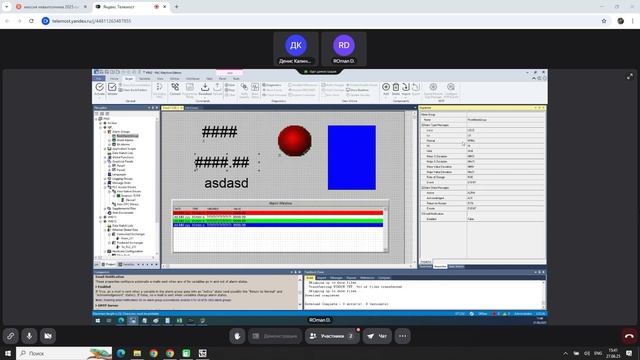This screenshot has width=640, height=360.
Task: Switch to the Build tab in Feedback Zone
Action: (x=310, y=278)
